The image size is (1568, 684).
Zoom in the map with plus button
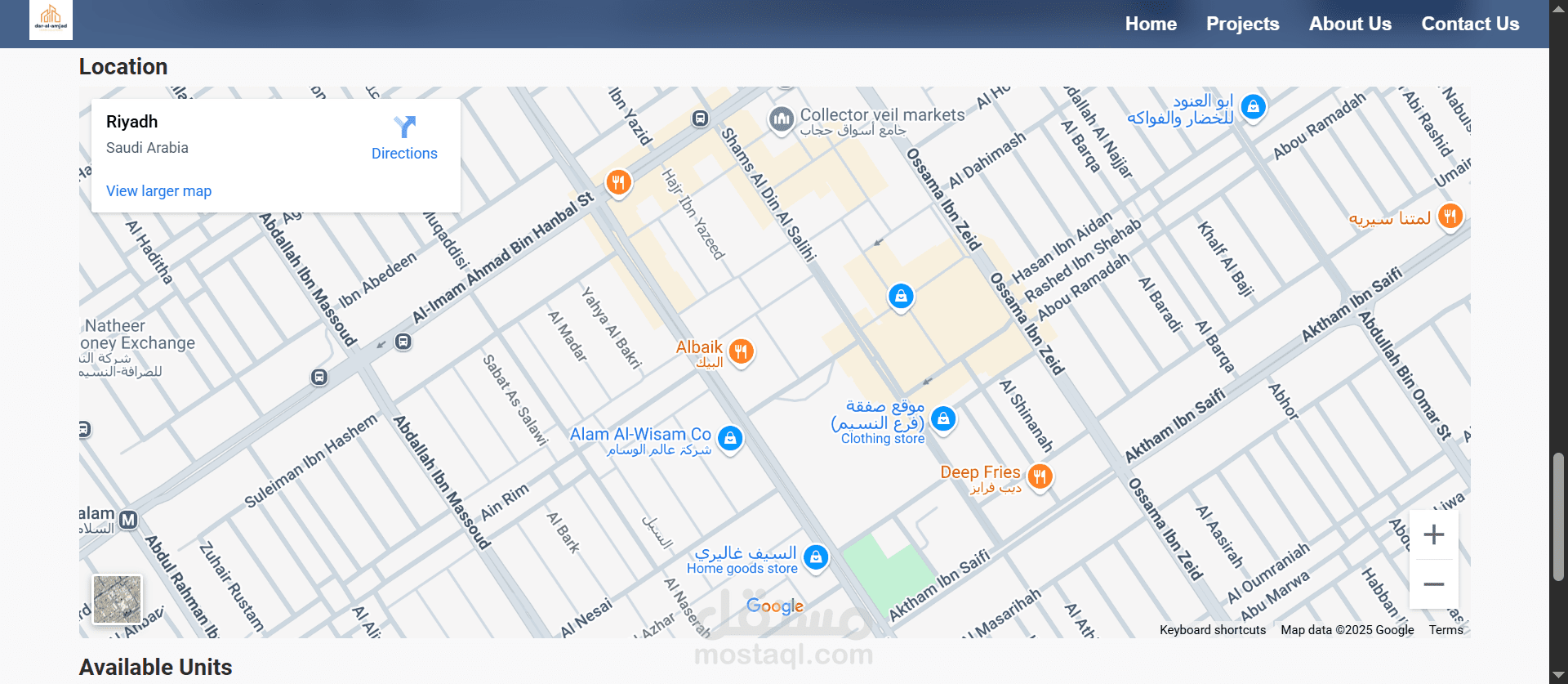coord(1434,534)
